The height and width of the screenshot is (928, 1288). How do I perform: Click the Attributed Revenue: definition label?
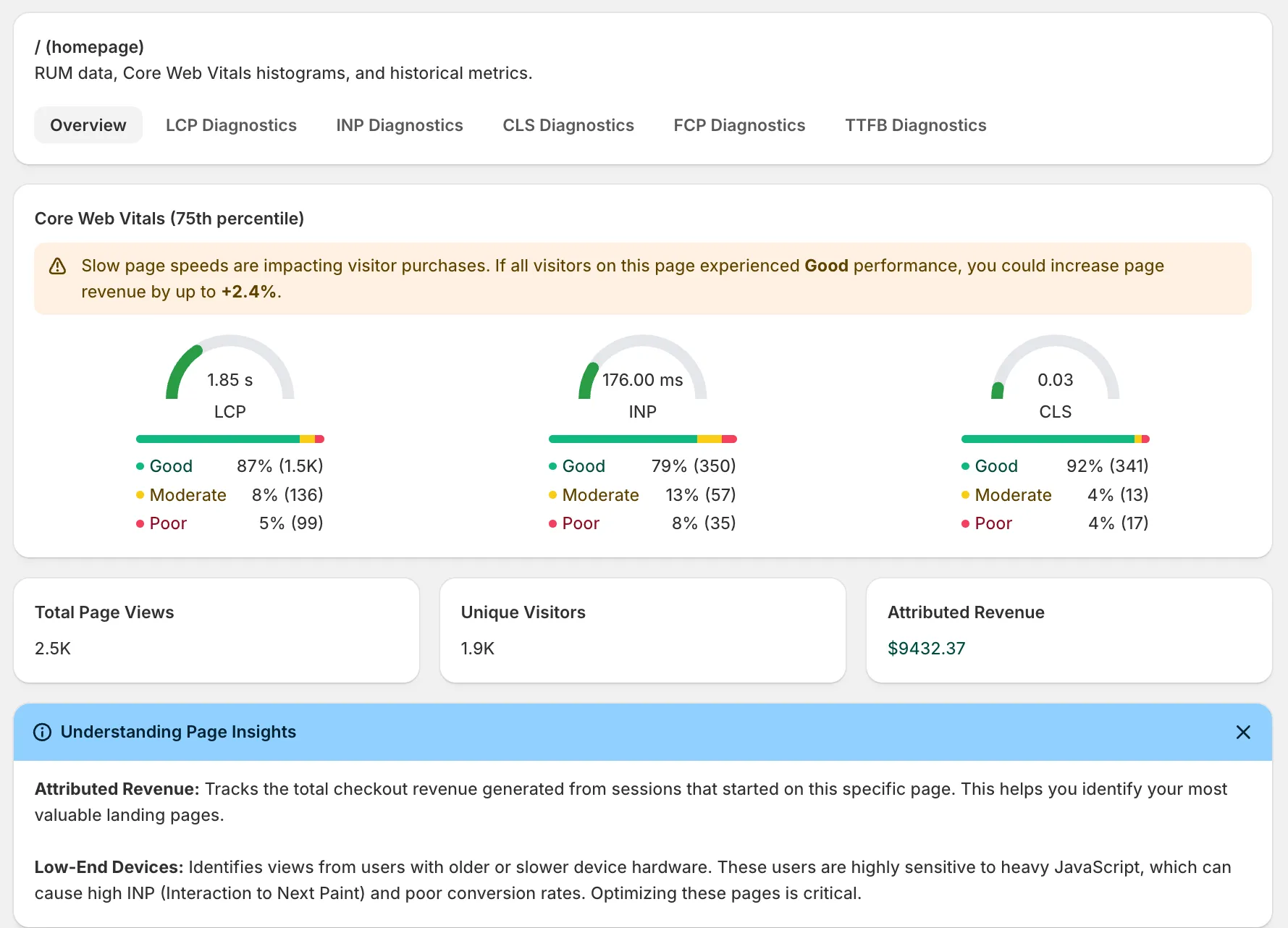pos(117,789)
